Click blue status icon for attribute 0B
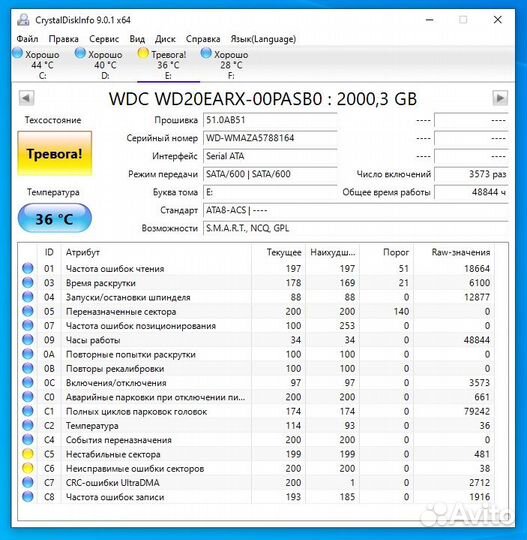This screenshot has height=540, width=527. (28, 368)
